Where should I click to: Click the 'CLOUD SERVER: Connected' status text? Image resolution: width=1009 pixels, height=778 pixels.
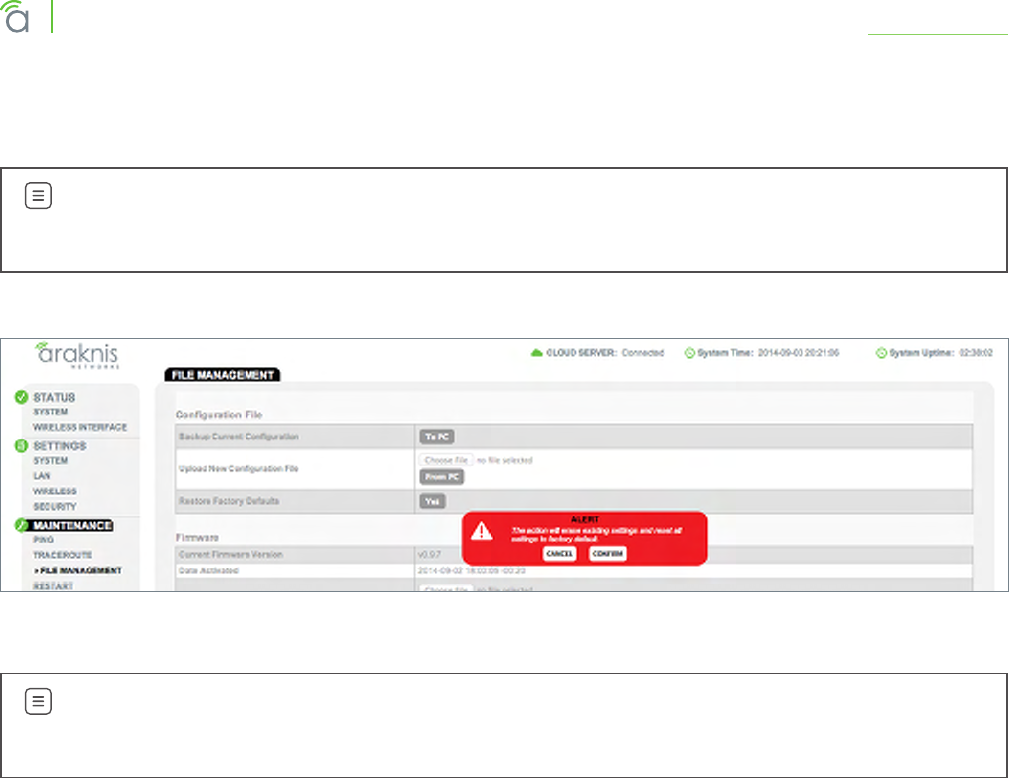[605, 353]
